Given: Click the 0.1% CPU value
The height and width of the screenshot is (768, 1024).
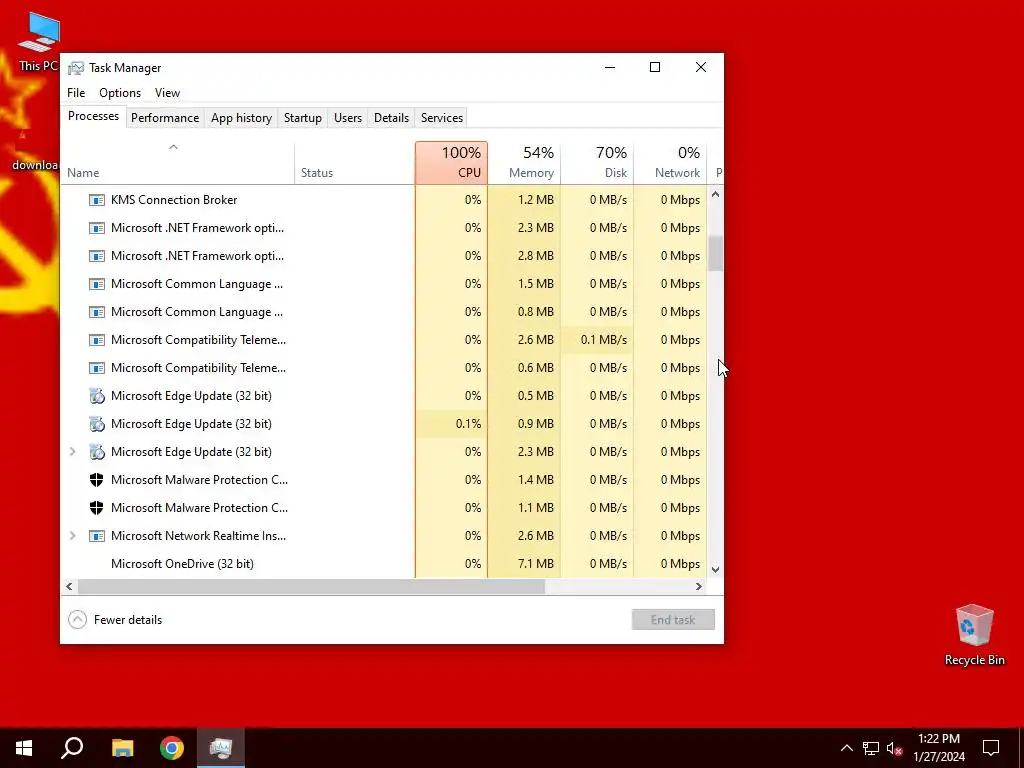Looking at the screenshot, I should click(468, 424).
